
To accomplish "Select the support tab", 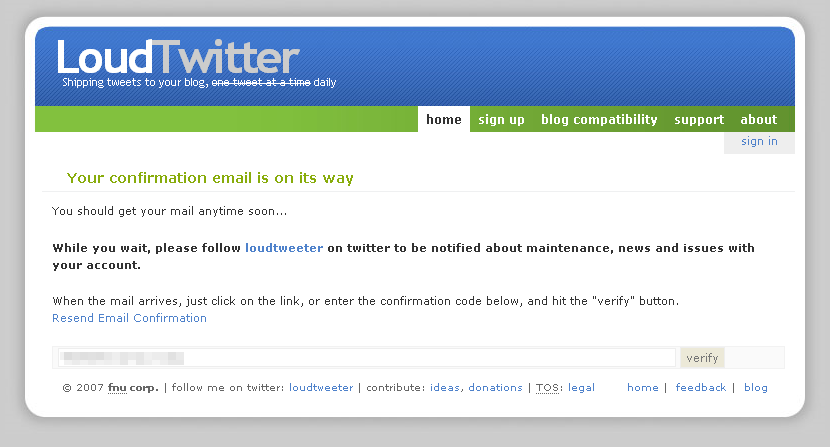I will [x=699, y=120].
